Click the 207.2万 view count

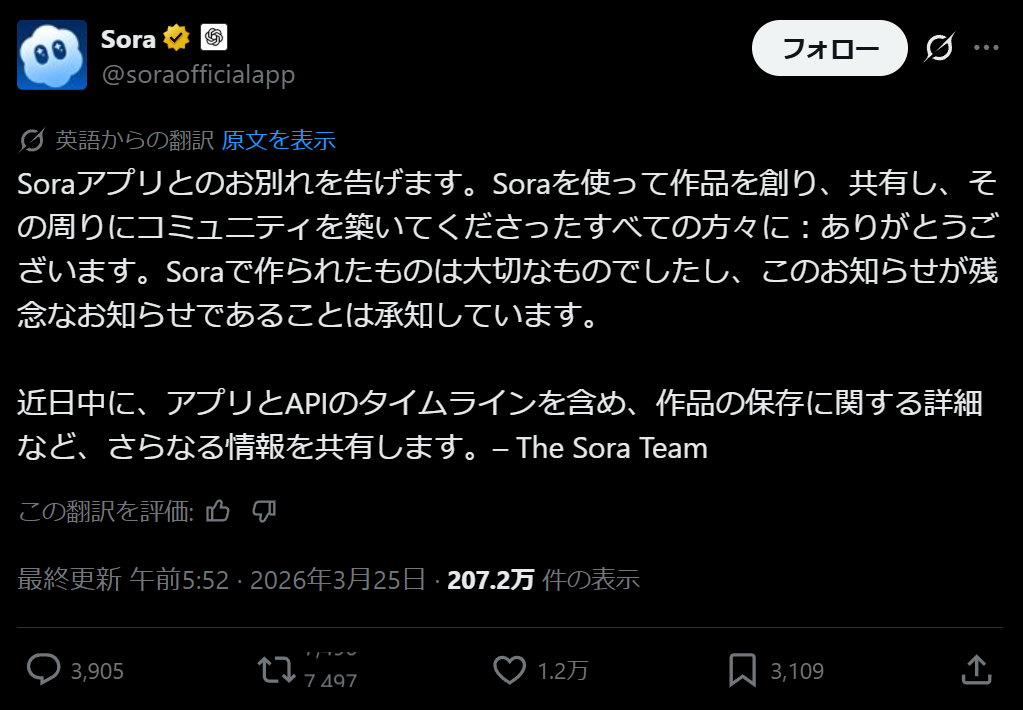(x=490, y=579)
